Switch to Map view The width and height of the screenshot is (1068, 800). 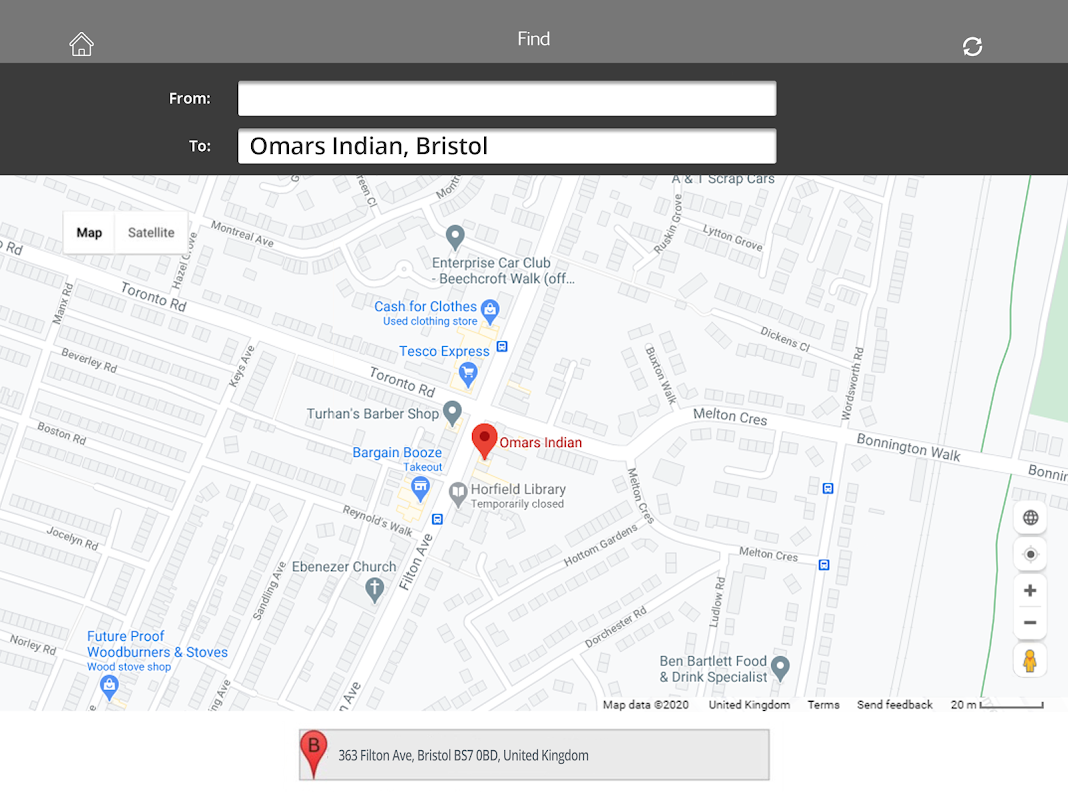point(89,233)
